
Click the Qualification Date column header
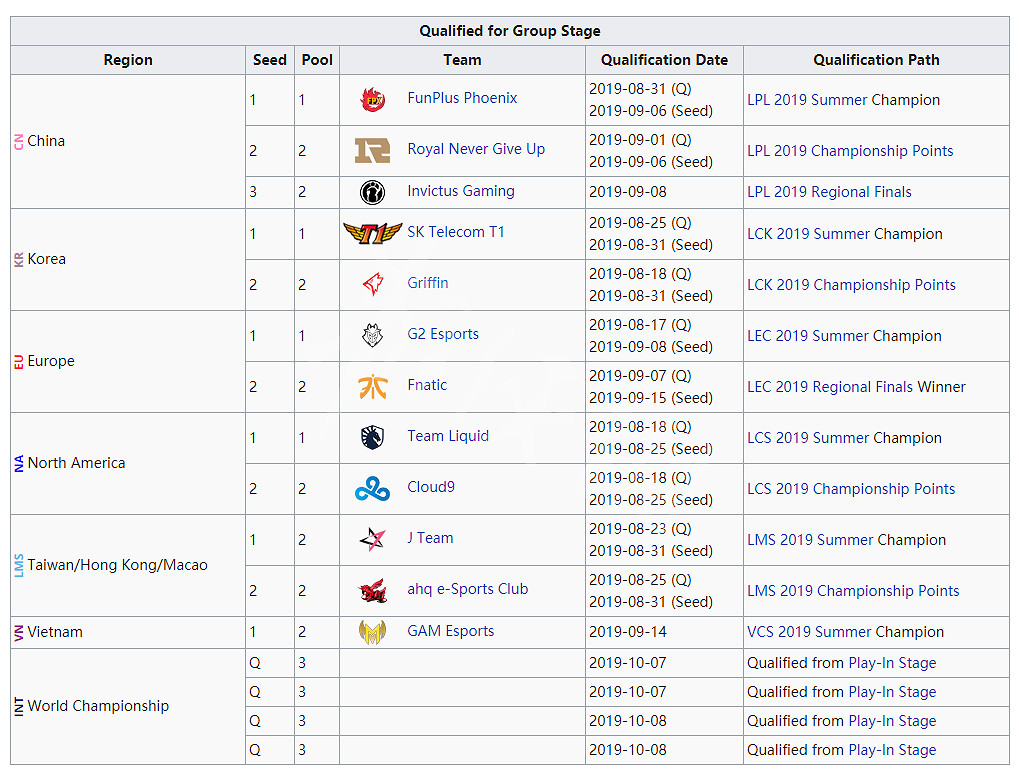664,60
